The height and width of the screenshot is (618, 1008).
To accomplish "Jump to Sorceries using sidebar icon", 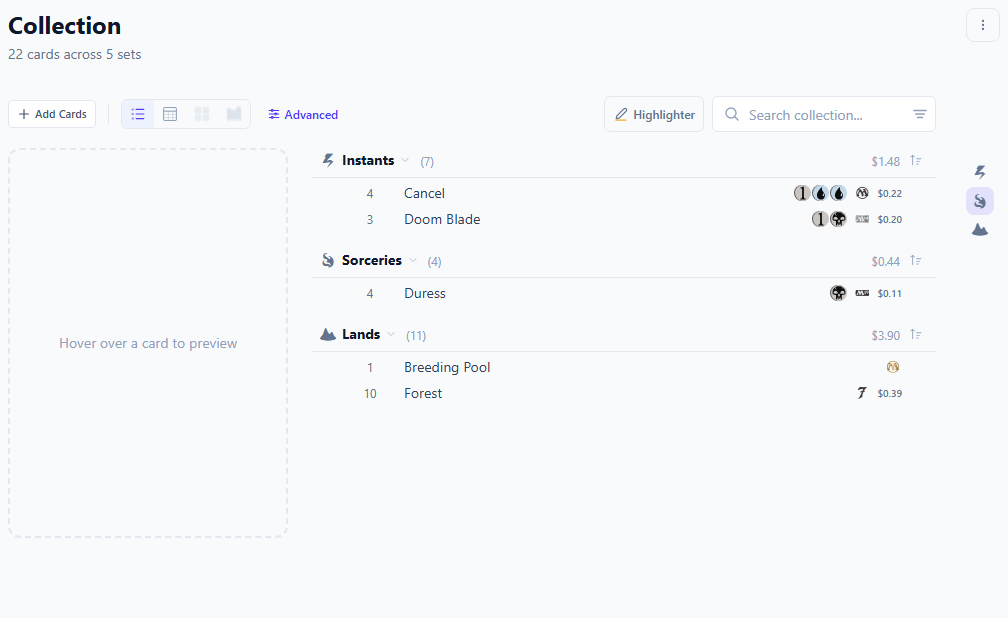I will coord(980,201).
